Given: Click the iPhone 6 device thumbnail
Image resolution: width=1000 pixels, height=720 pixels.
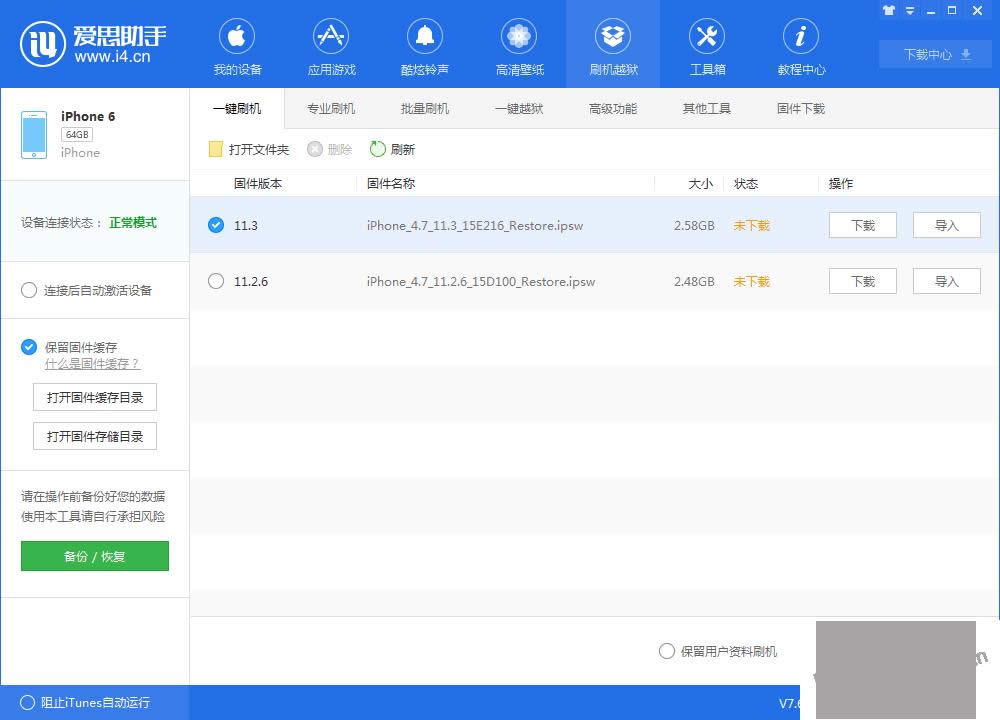Looking at the screenshot, I should pos(34,135).
